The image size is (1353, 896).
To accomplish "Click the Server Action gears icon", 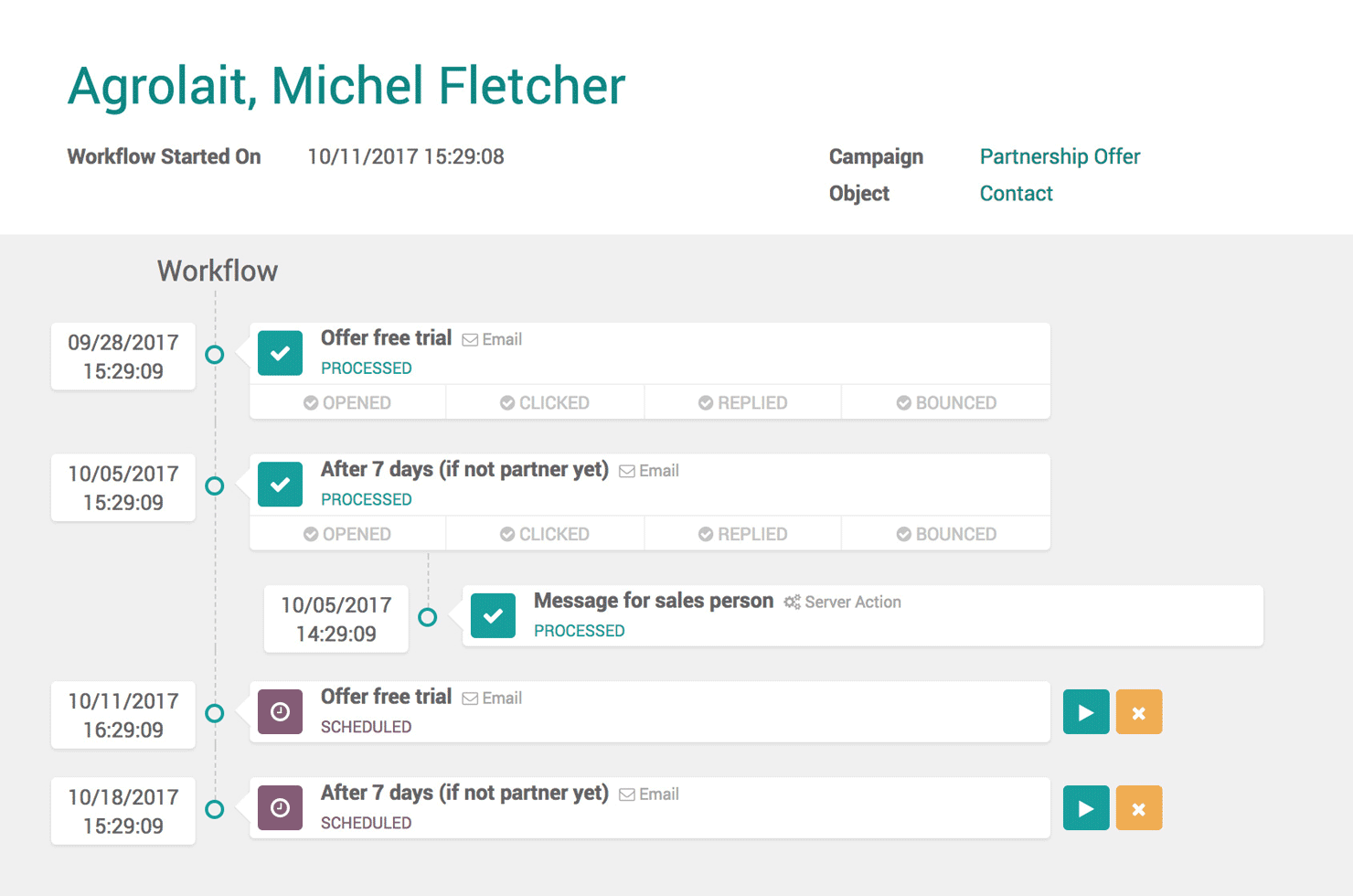I will pyautogui.click(x=792, y=602).
